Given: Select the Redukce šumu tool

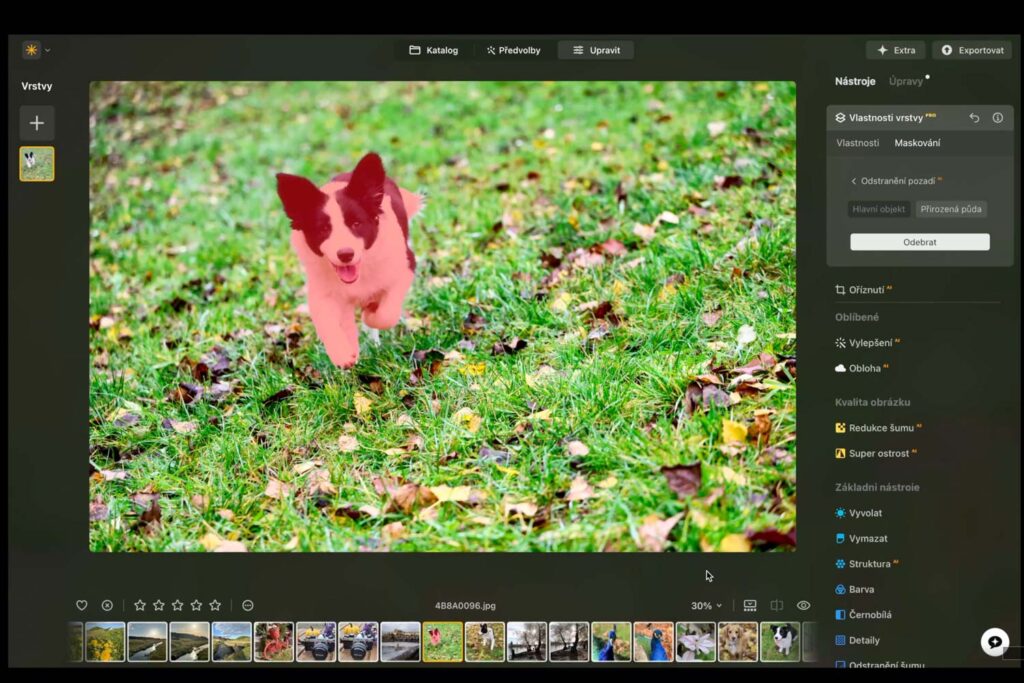Looking at the screenshot, I should pos(880,427).
